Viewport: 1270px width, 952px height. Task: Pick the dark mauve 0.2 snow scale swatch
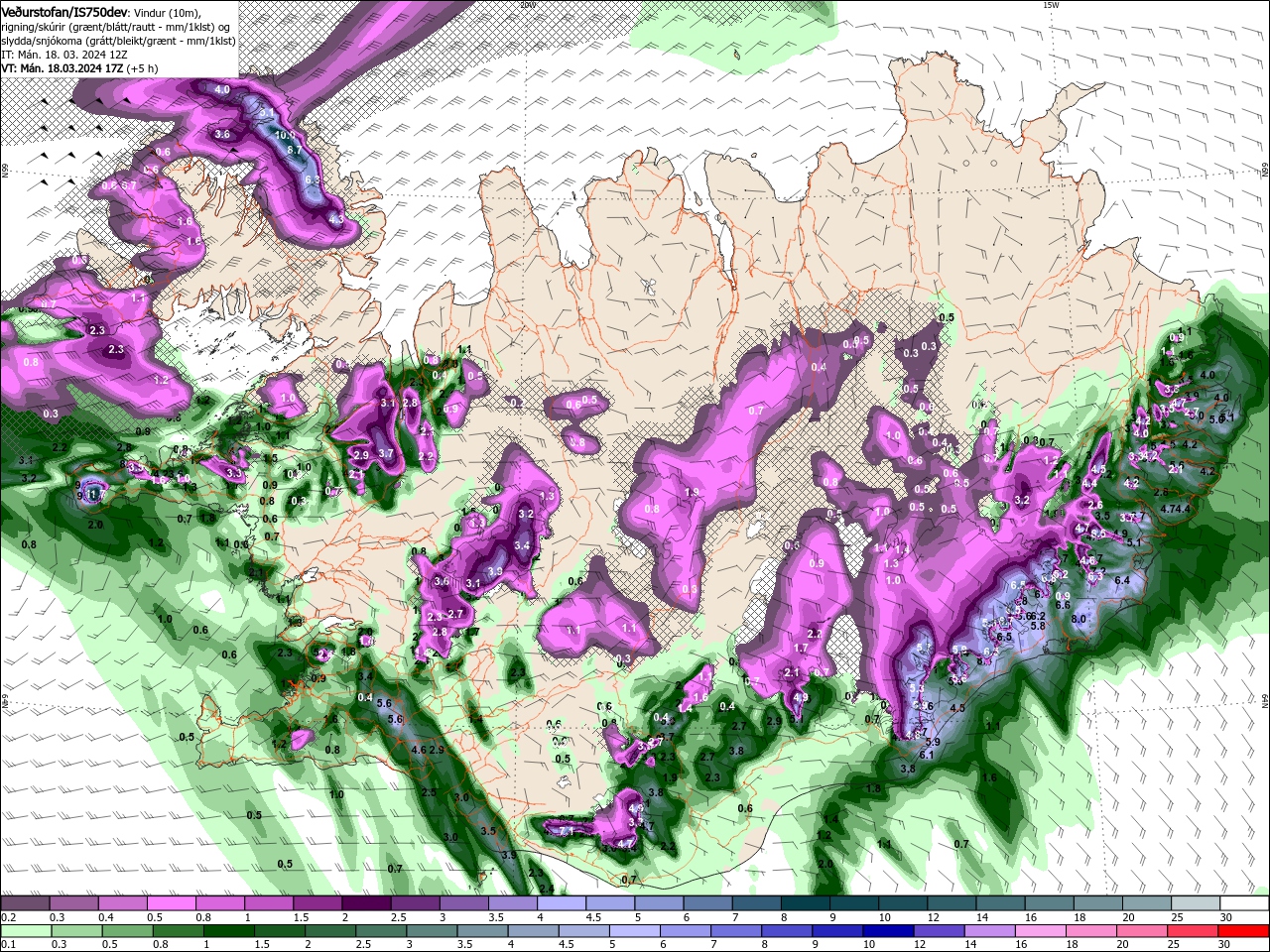(24, 903)
